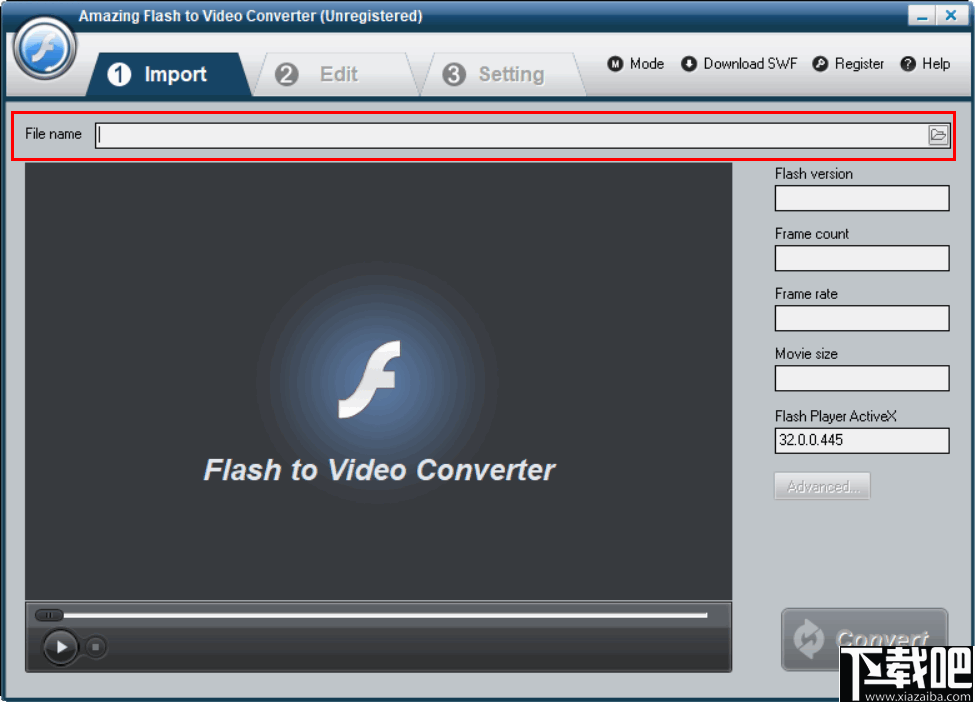Switch to the Edit tab

[x=337, y=73]
